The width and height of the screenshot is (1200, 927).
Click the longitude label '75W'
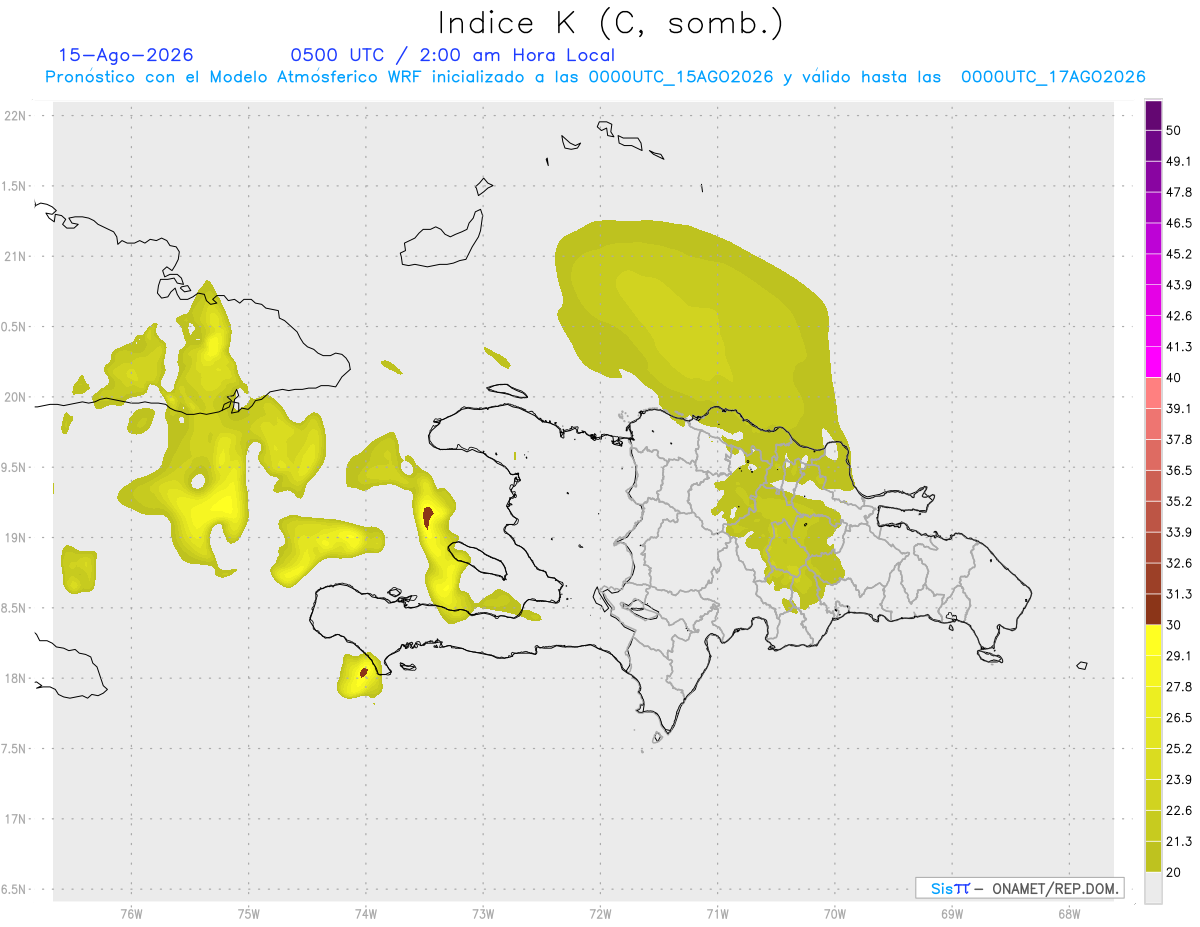(x=248, y=914)
